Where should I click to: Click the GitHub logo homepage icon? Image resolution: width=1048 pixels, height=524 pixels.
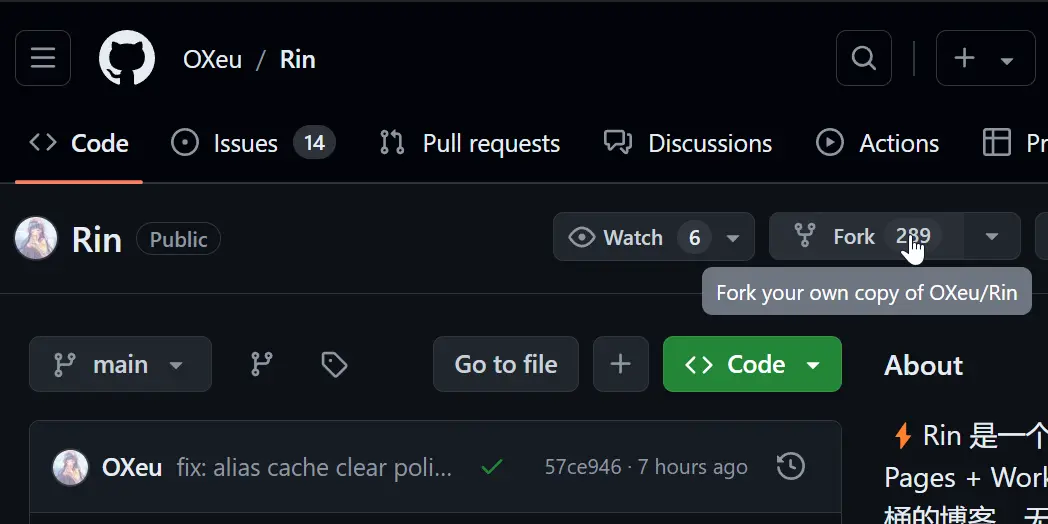click(x=127, y=58)
